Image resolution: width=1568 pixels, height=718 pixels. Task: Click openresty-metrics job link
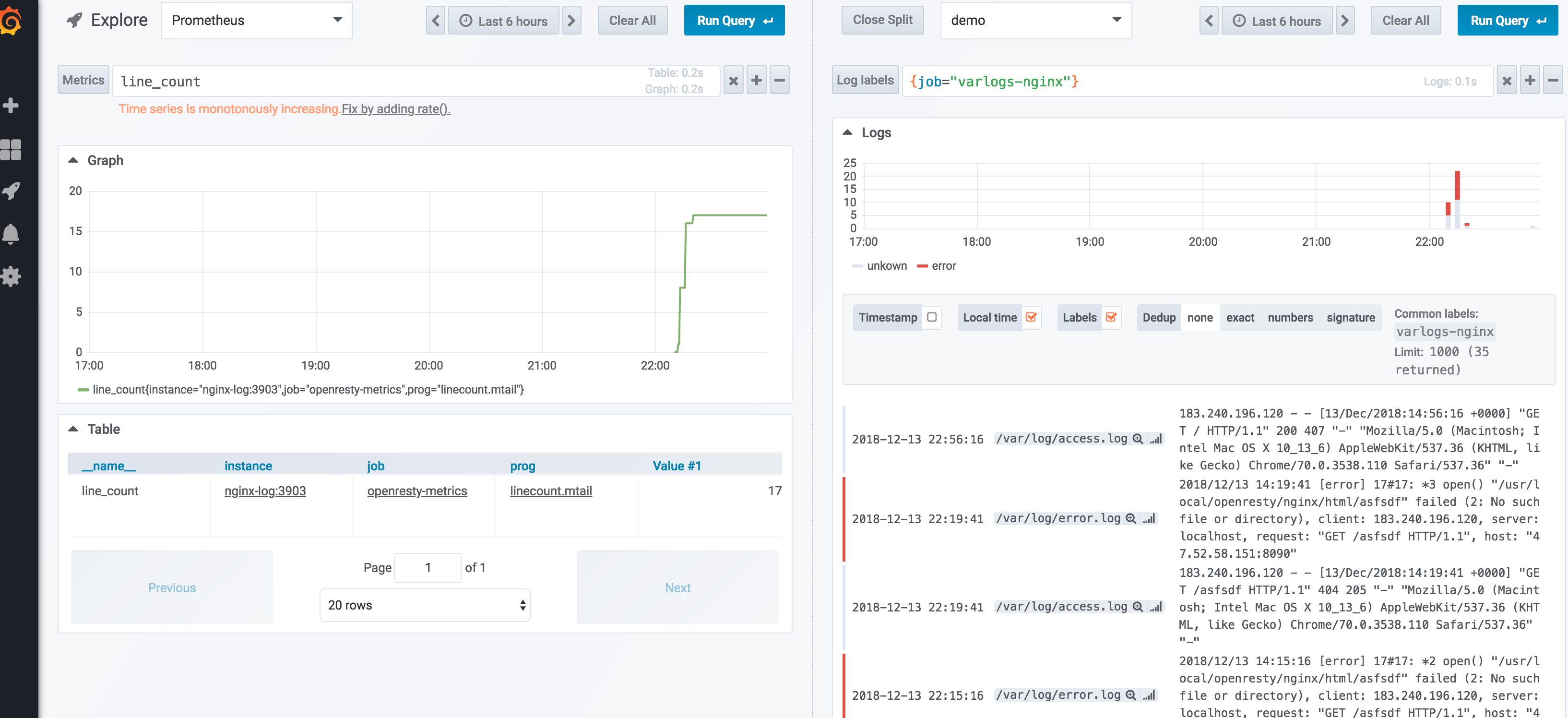point(417,491)
